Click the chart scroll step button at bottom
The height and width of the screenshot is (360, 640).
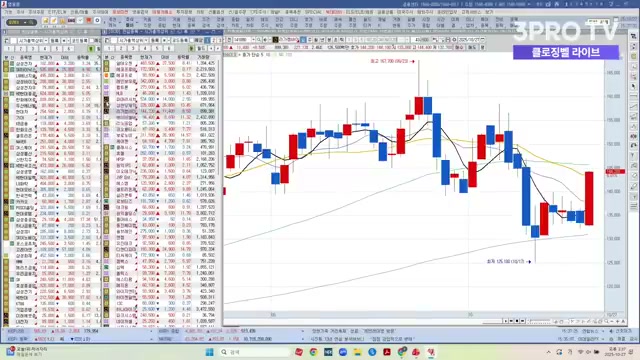(x=505, y=321)
